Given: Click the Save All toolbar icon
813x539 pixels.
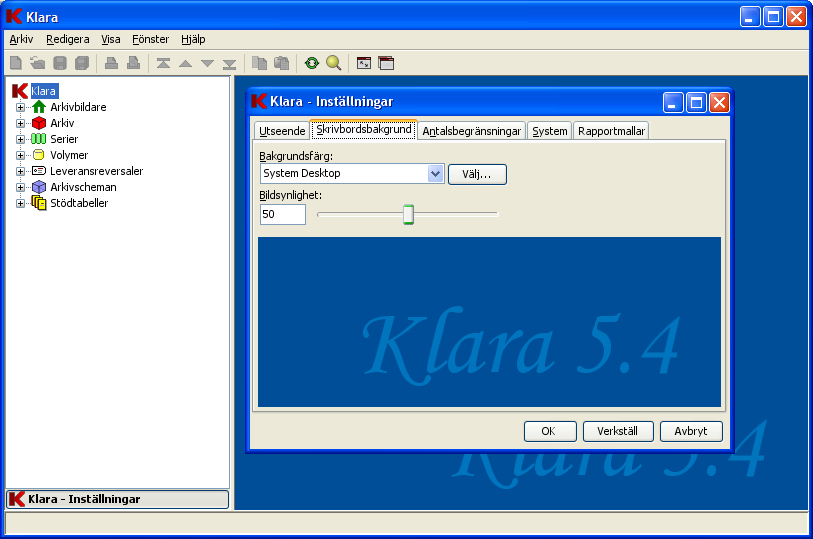Looking at the screenshot, I should pyautogui.click(x=82, y=63).
